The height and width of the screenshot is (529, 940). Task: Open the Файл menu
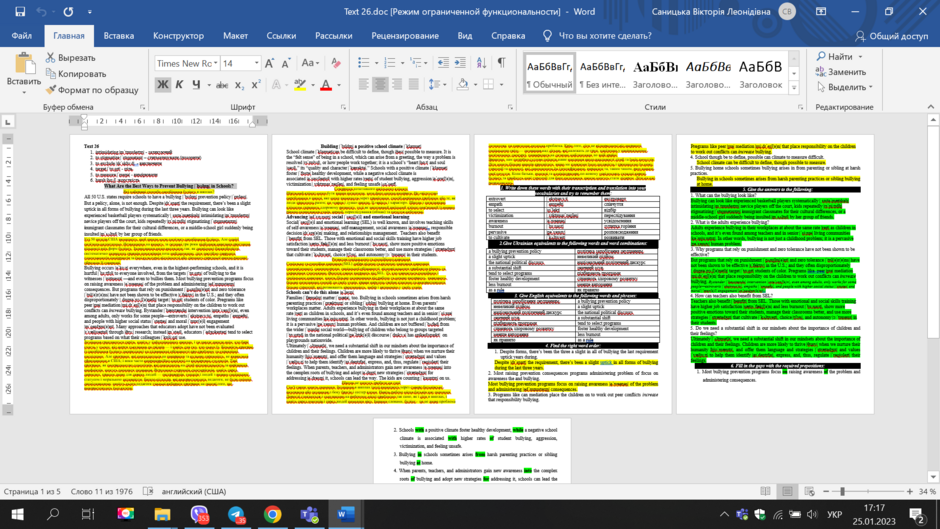coord(22,36)
